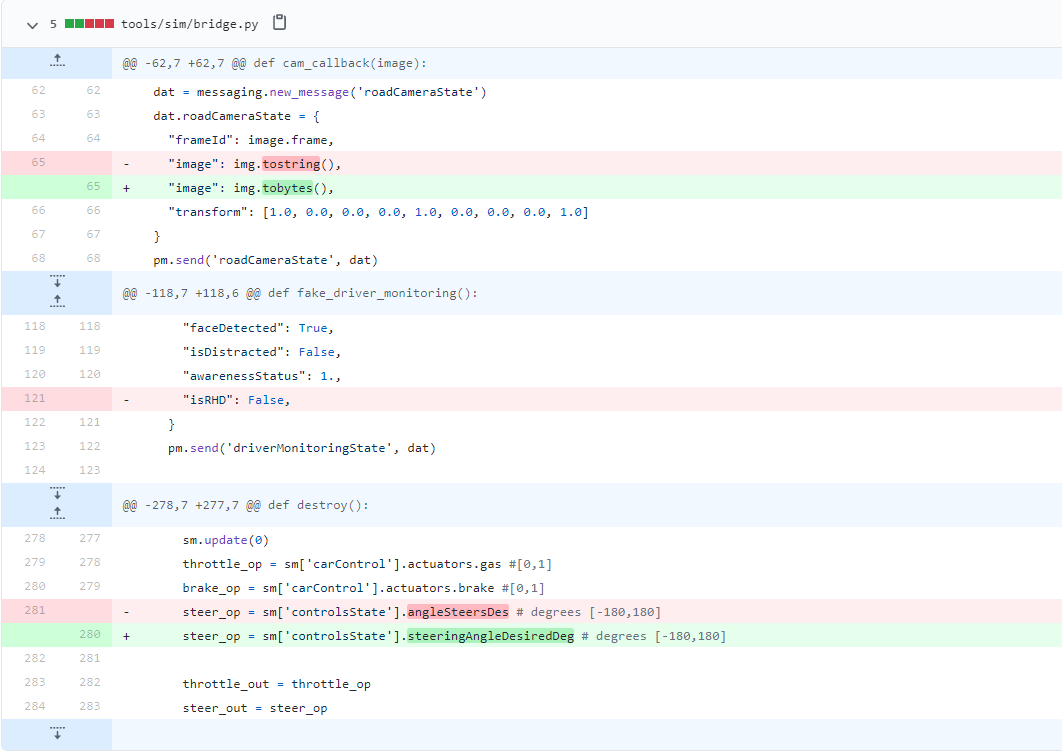Expand lines below the first hunk downward

(57, 285)
